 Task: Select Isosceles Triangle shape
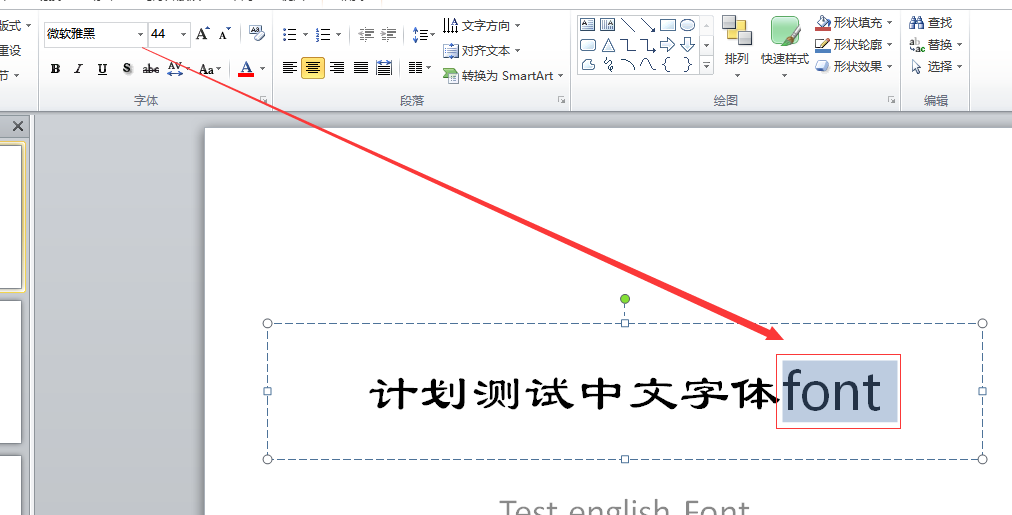608,45
